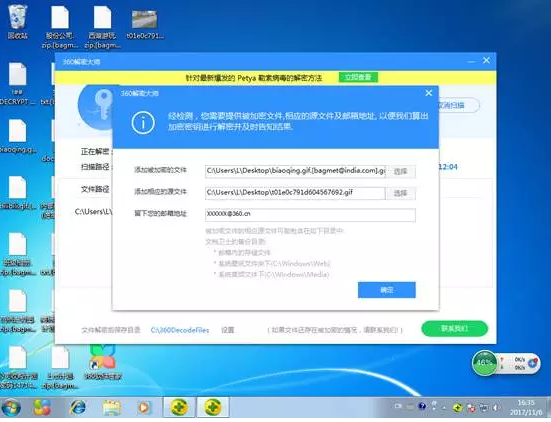This screenshot has width=551, height=422.
Task: Select the DECRYPT desktop file
Action: click(x=17, y=84)
